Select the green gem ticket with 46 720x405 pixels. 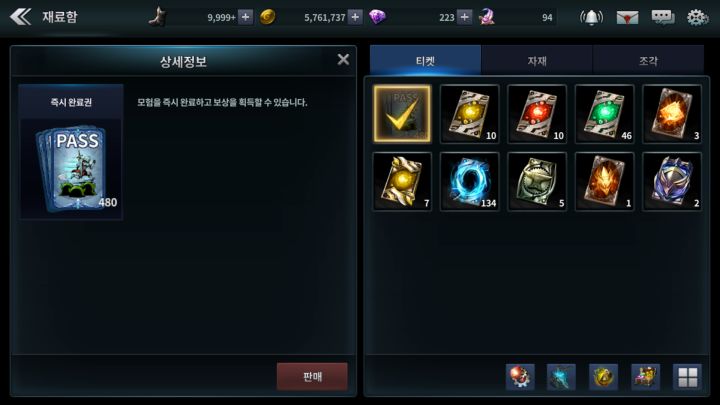604,114
